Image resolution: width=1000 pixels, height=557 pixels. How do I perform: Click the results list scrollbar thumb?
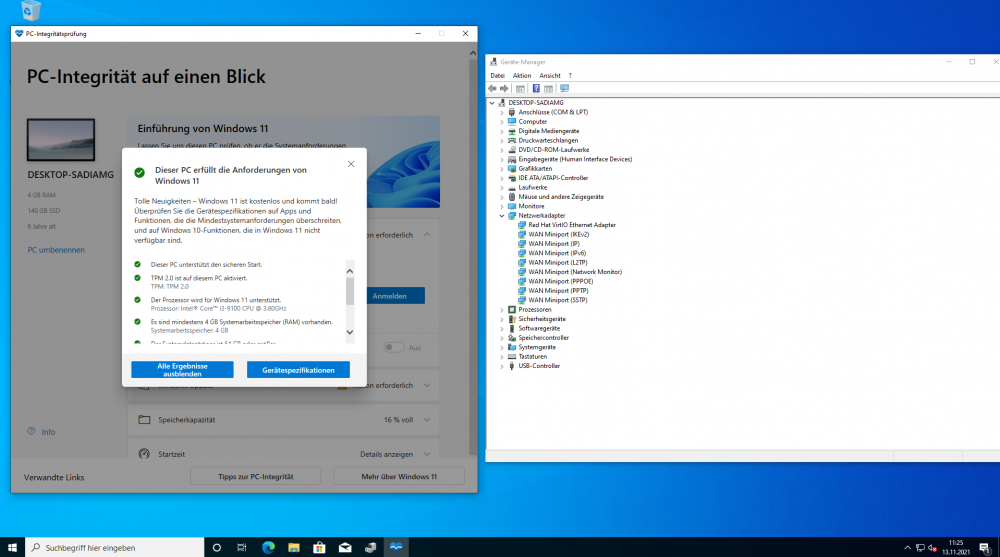(x=349, y=291)
